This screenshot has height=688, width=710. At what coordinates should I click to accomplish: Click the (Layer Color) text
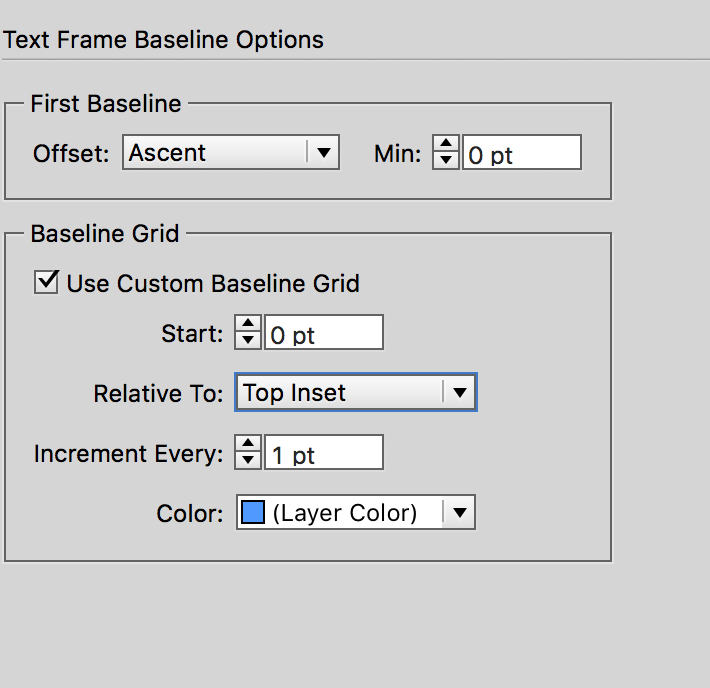(344, 513)
